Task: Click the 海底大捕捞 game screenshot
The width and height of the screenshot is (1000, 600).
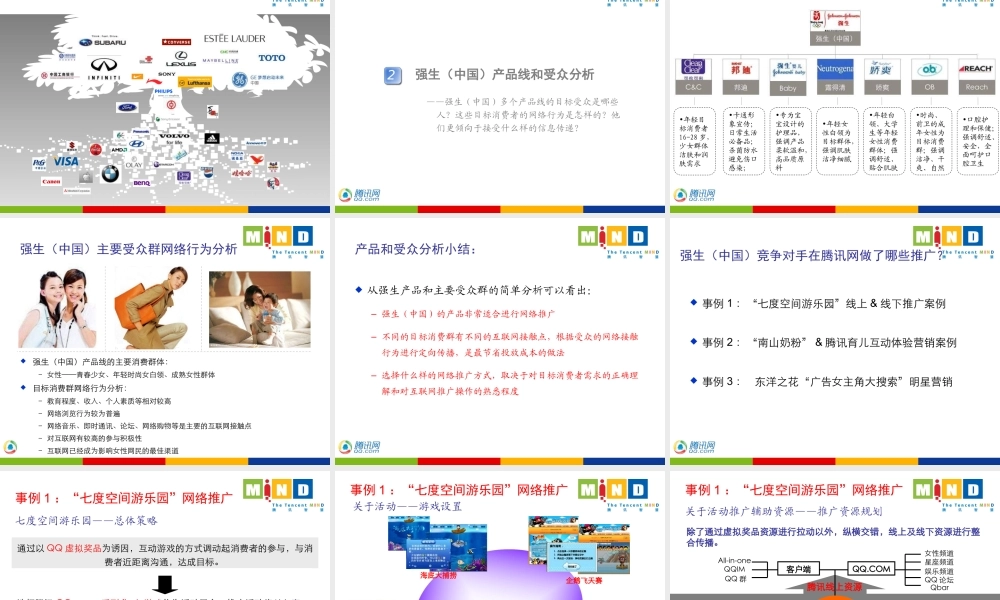Action: [438, 543]
